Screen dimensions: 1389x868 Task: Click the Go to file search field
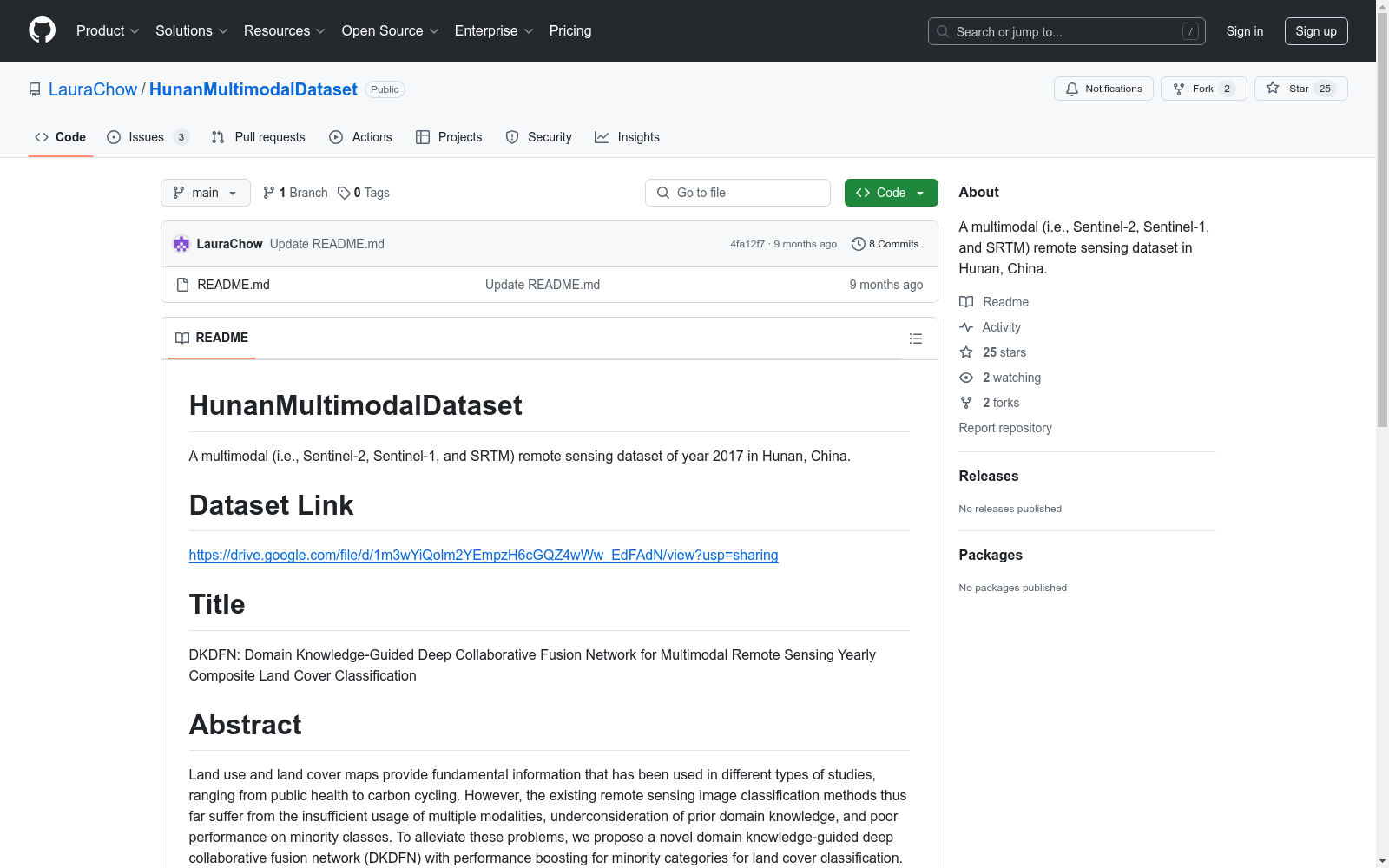[738, 193]
